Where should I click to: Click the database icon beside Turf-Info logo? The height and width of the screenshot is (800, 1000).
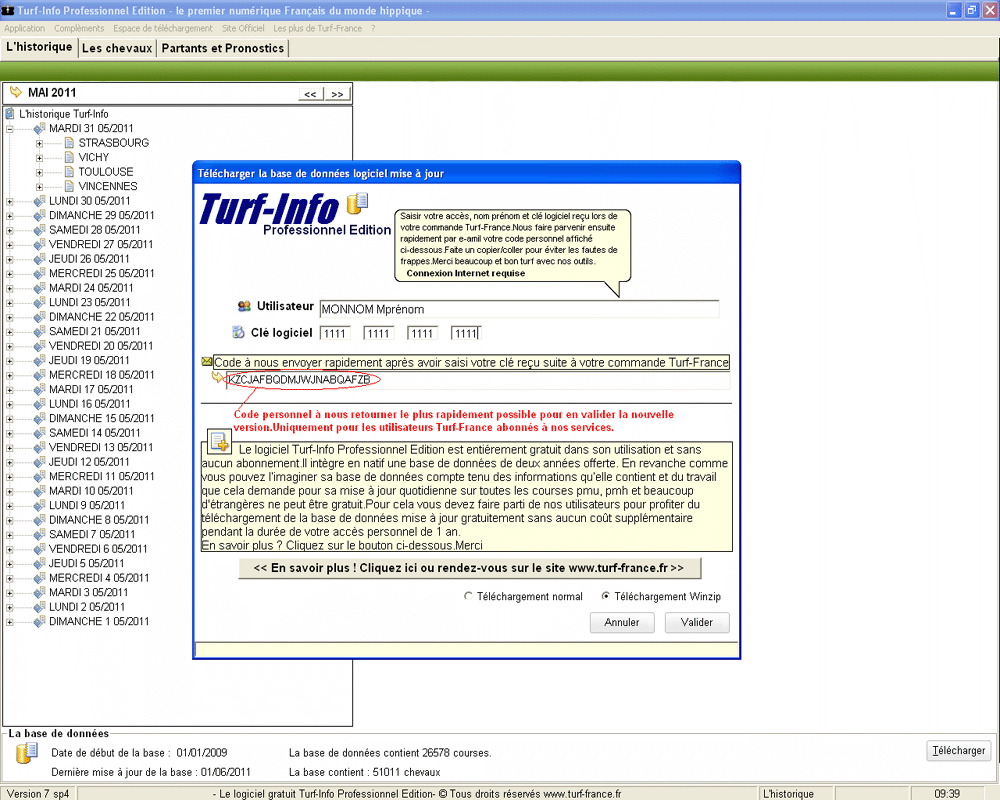357,203
